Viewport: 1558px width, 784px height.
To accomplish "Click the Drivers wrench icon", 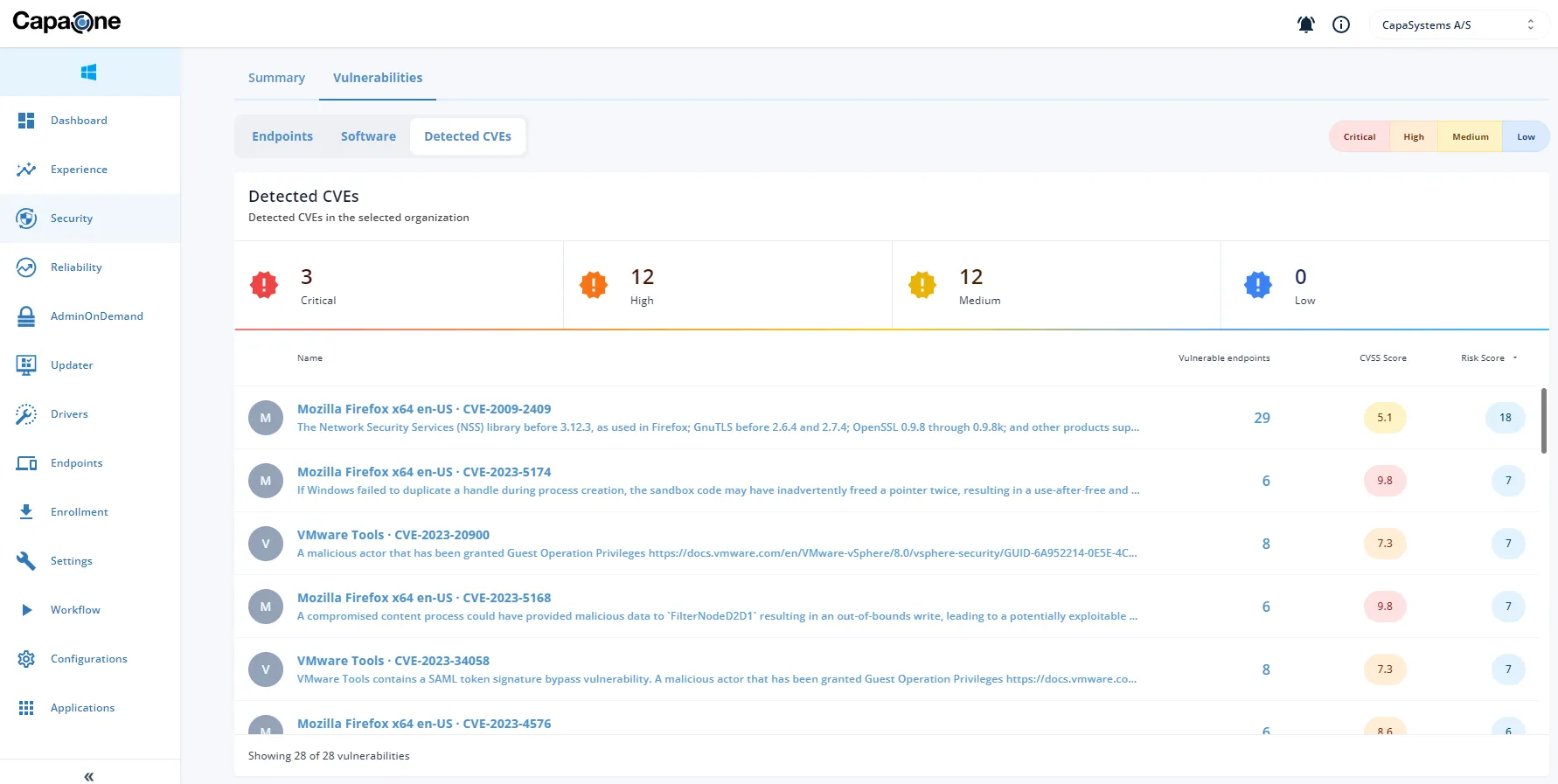I will click(26, 414).
